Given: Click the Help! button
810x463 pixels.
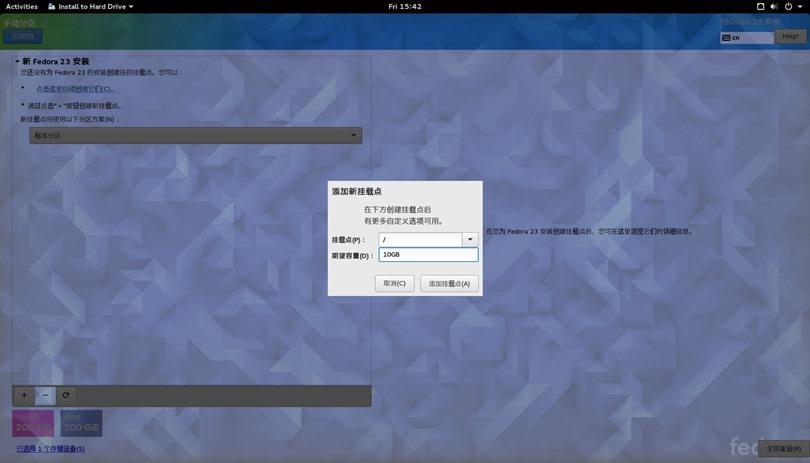Looking at the screenshot, I should click(x=790, y=37).
